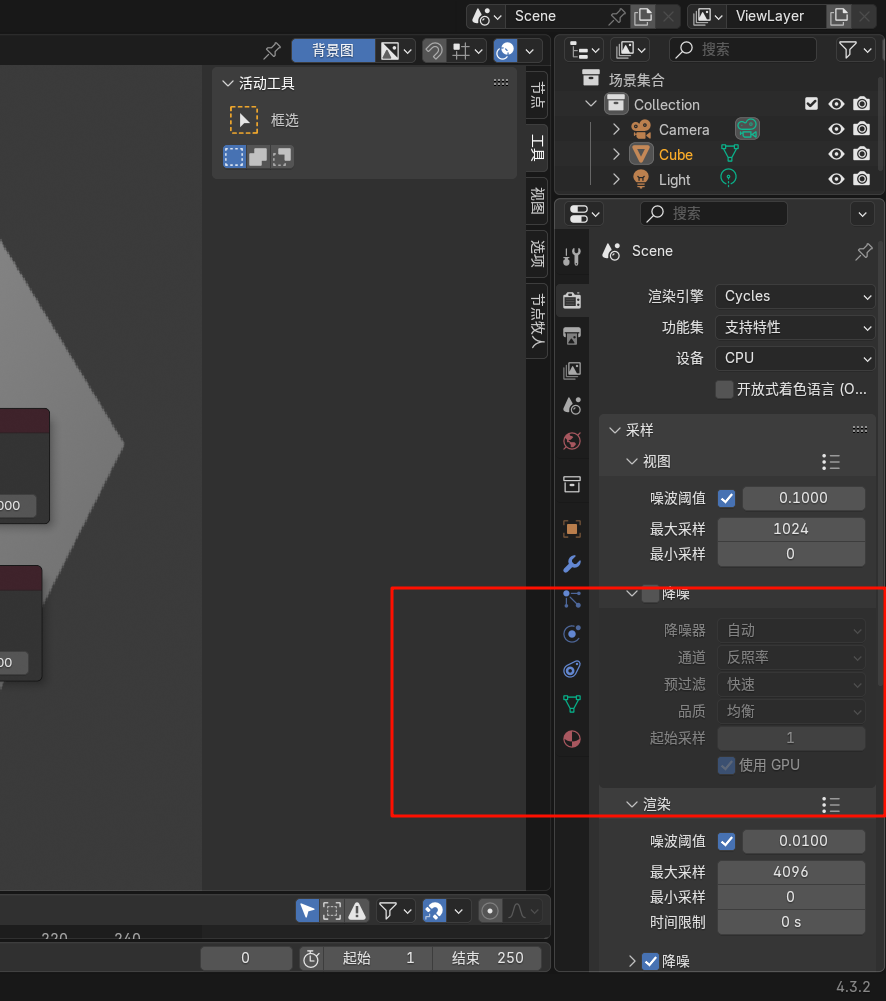Open the Material properties tab icon

tap(572, 739)
